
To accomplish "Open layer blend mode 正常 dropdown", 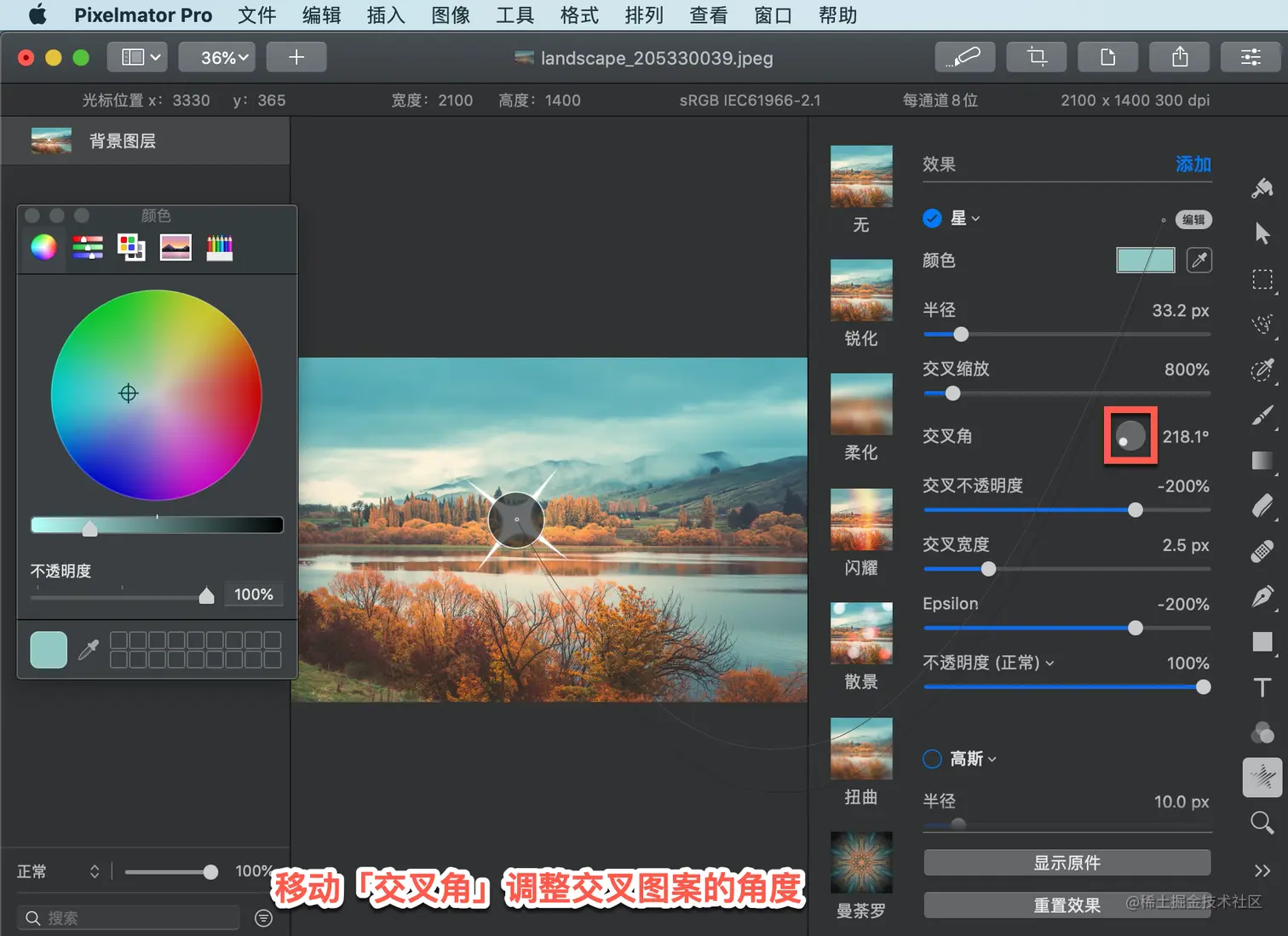I will (x=58, y=871).
